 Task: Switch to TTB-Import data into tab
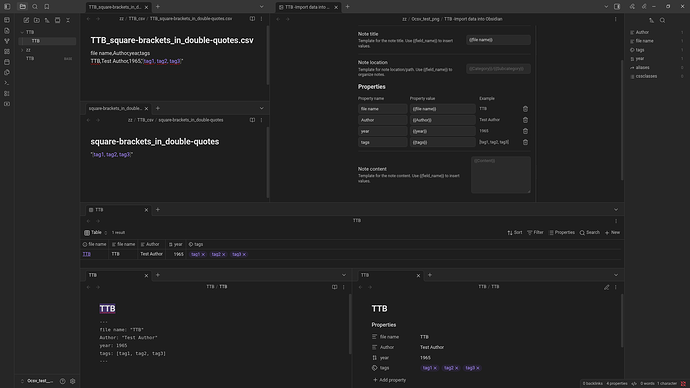[307, 7]
